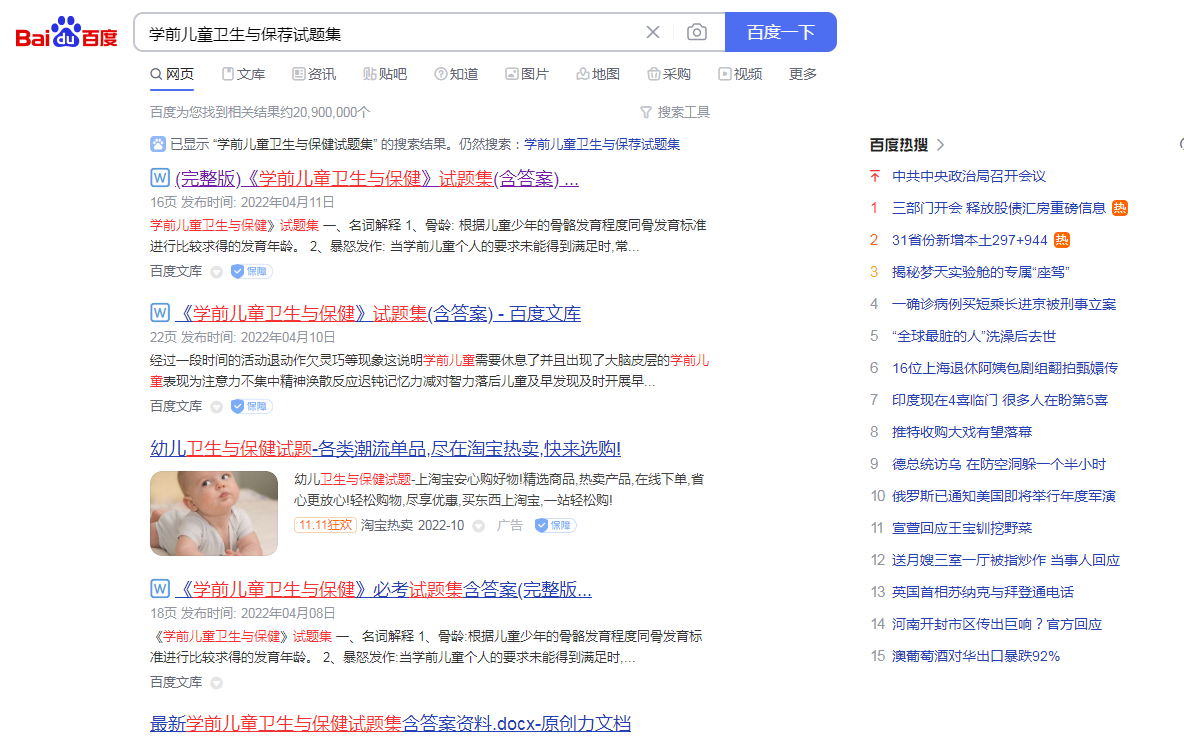Open original query link 学前儿童卫生与保荐试题集
The width and height of the screenshot is (1184, 739).
pyautogui.click(x=602, y=144)
